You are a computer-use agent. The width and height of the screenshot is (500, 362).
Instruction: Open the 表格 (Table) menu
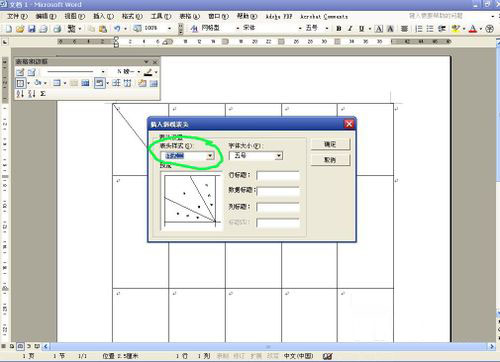click(189, 16)
